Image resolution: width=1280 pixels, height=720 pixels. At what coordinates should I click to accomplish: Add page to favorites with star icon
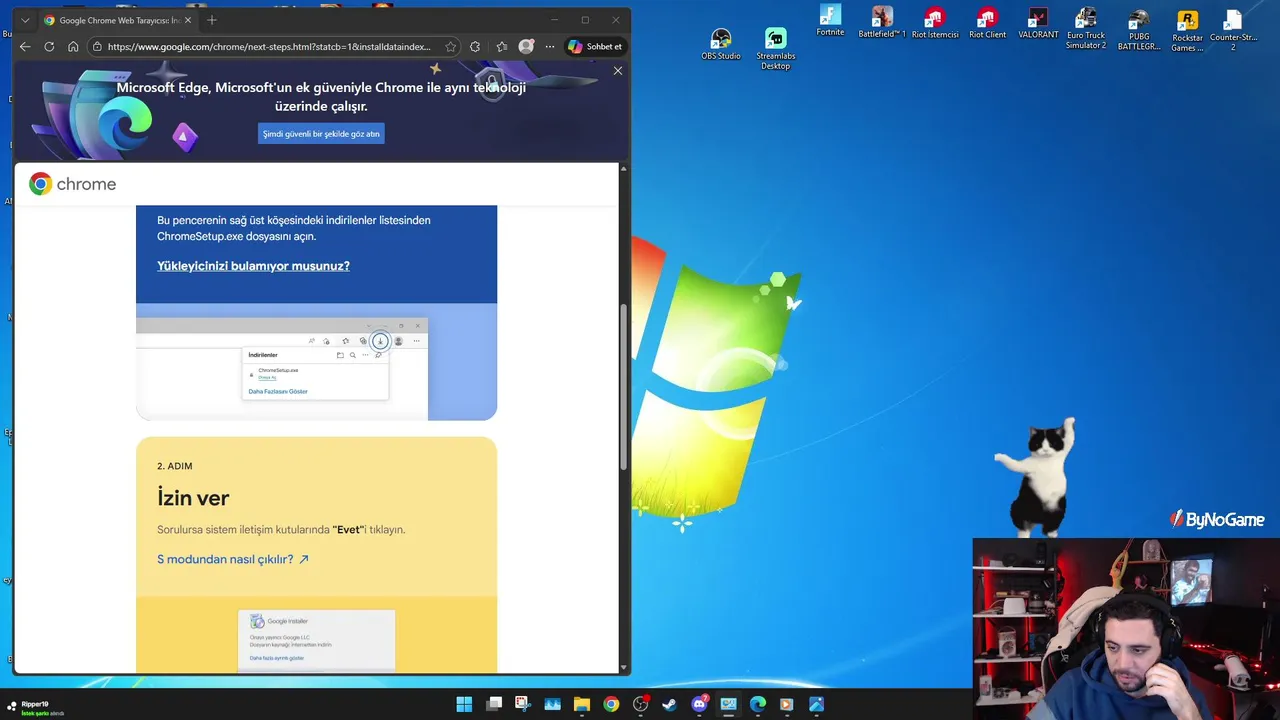coord(451,46)
